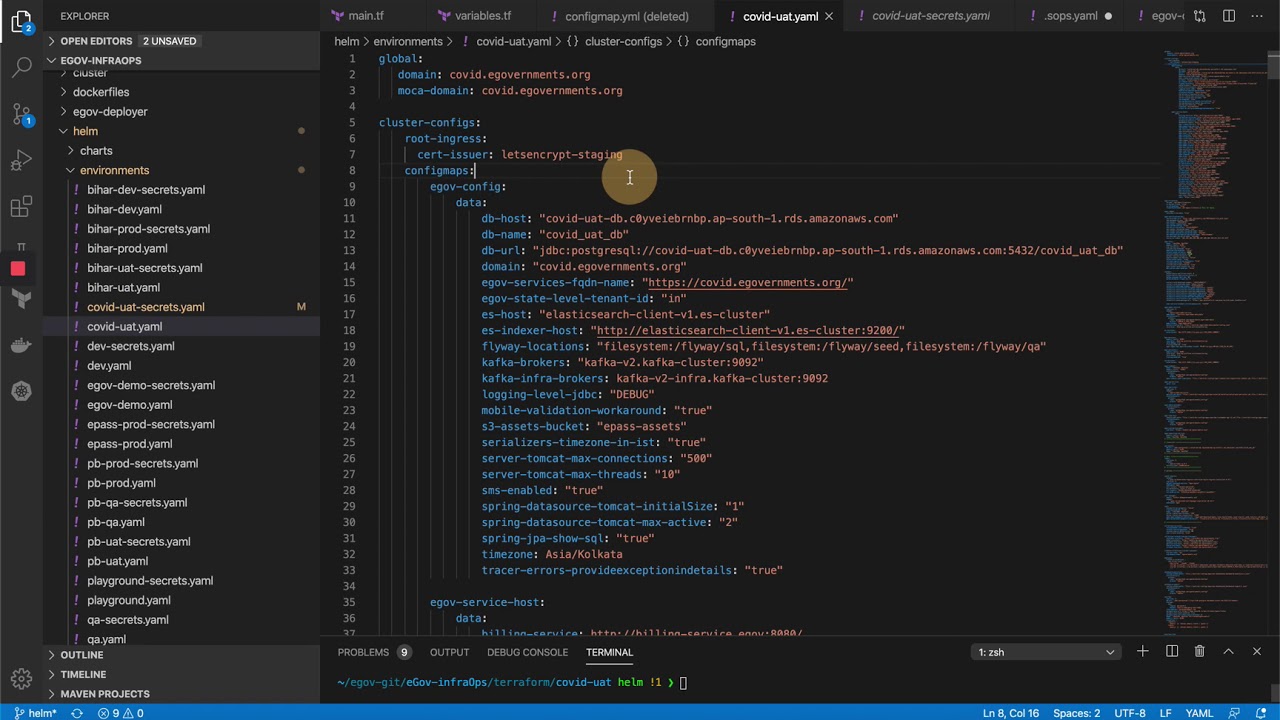Open the Debug Console panel tab
The height and width of the screenshot is (720, 1280).
point(527,652)
